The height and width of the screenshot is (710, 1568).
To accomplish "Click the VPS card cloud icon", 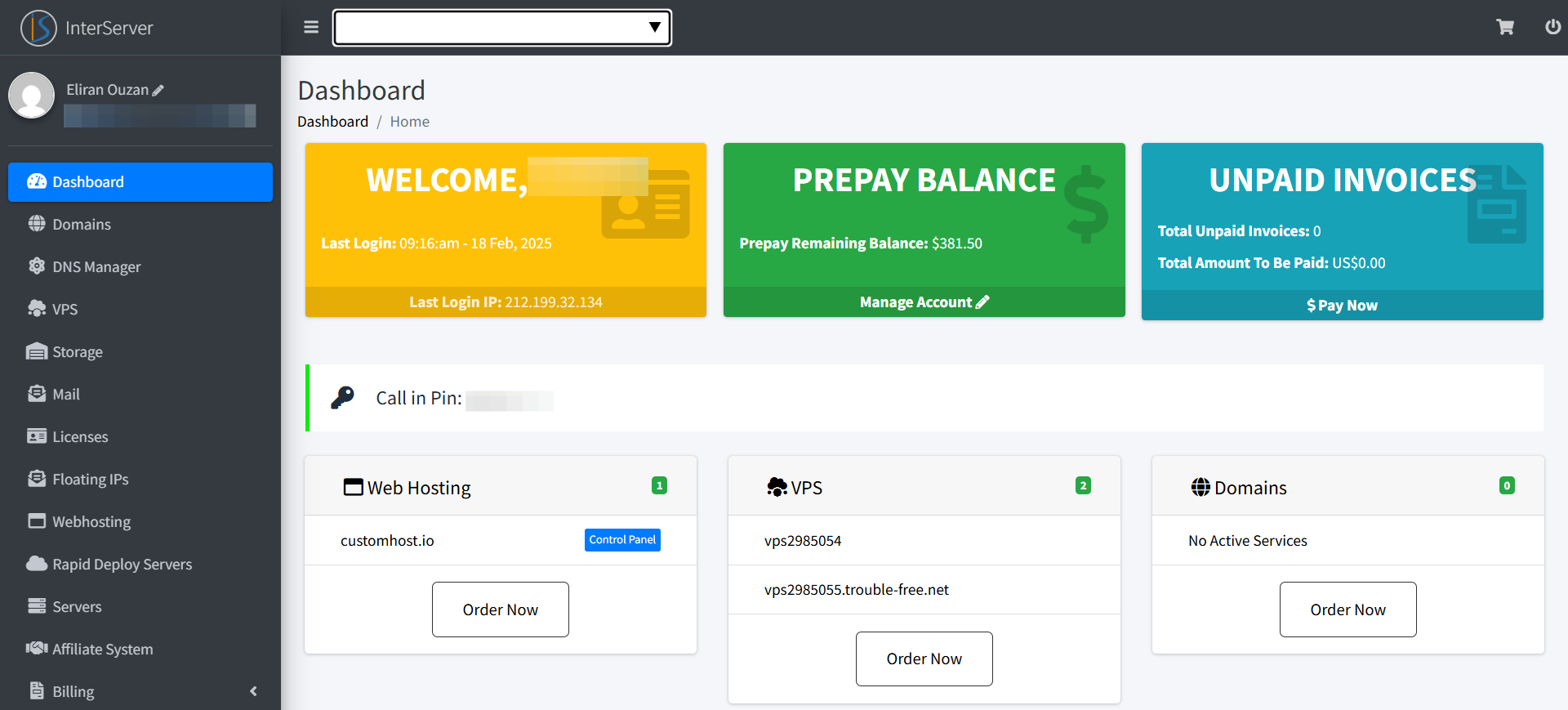I will click(777, 488).
